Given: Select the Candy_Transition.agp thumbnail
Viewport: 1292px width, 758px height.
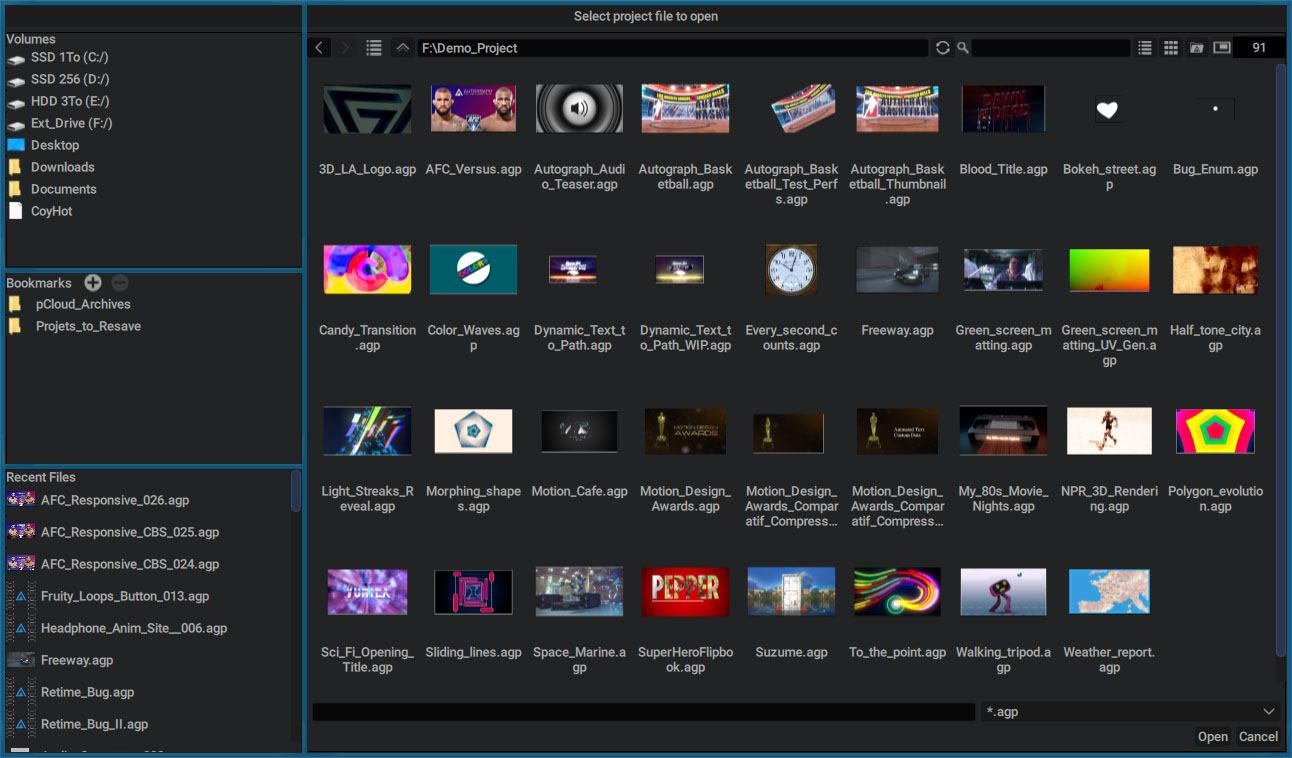Looking at the screenshot, I should [367, 270].
